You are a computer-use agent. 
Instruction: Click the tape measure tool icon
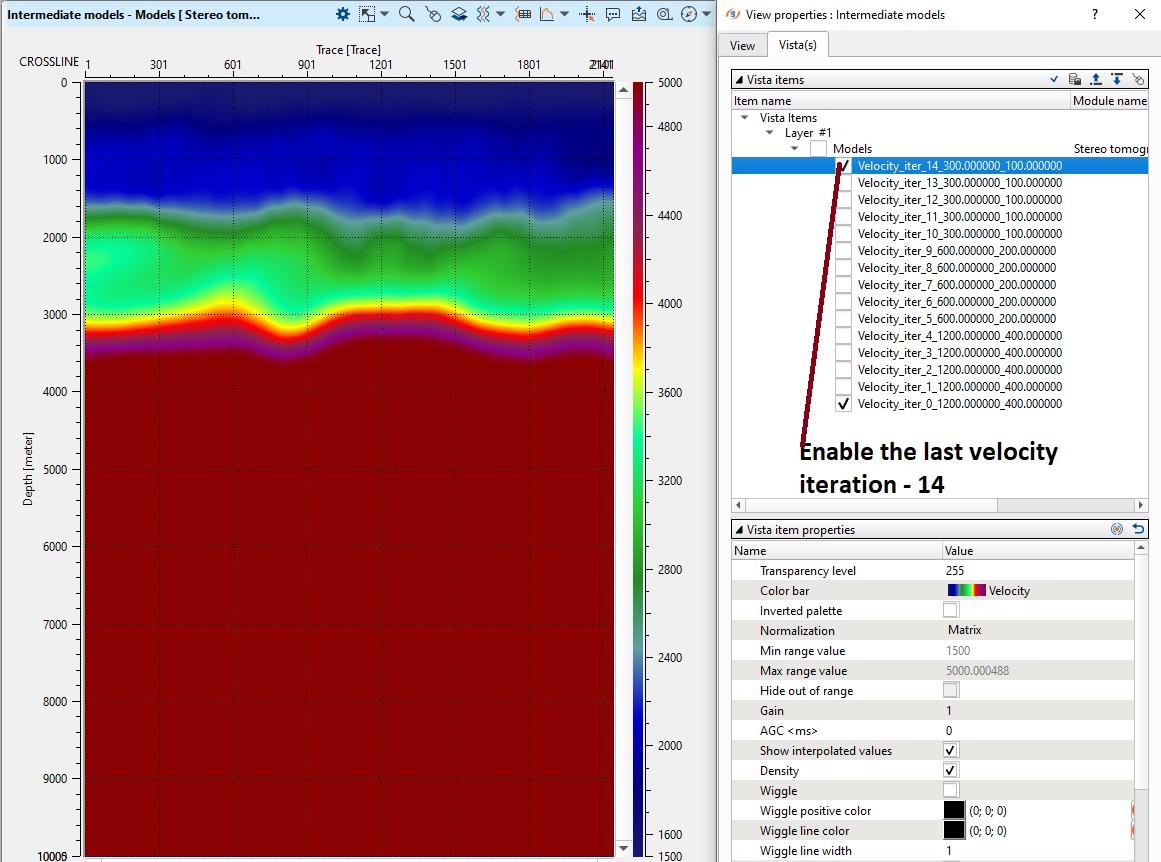tap(664, 14)
